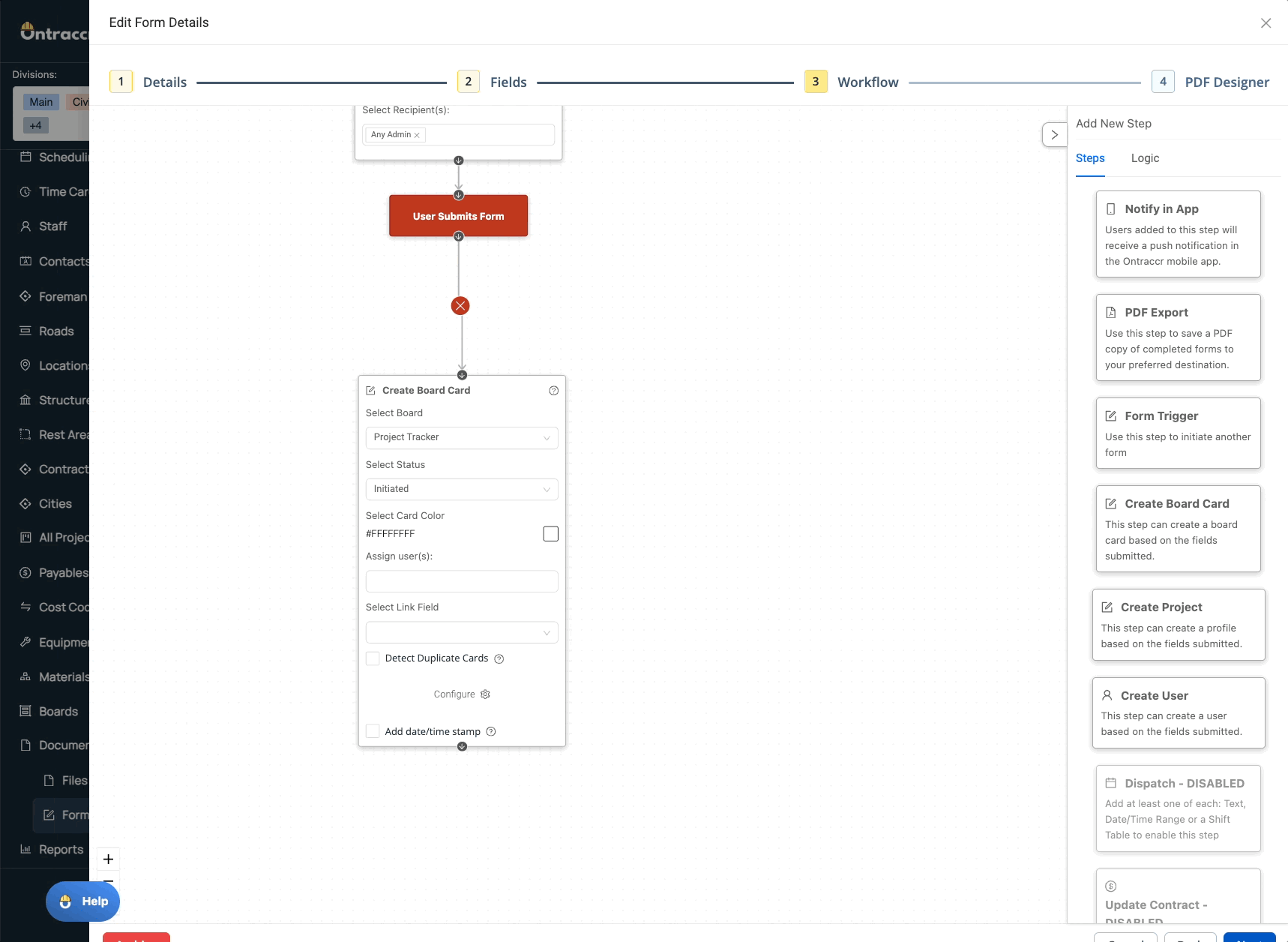Click the Payables dollar sidebar icon
Viewport: 1288px width, 942px height.
click(x=25, y=573)
